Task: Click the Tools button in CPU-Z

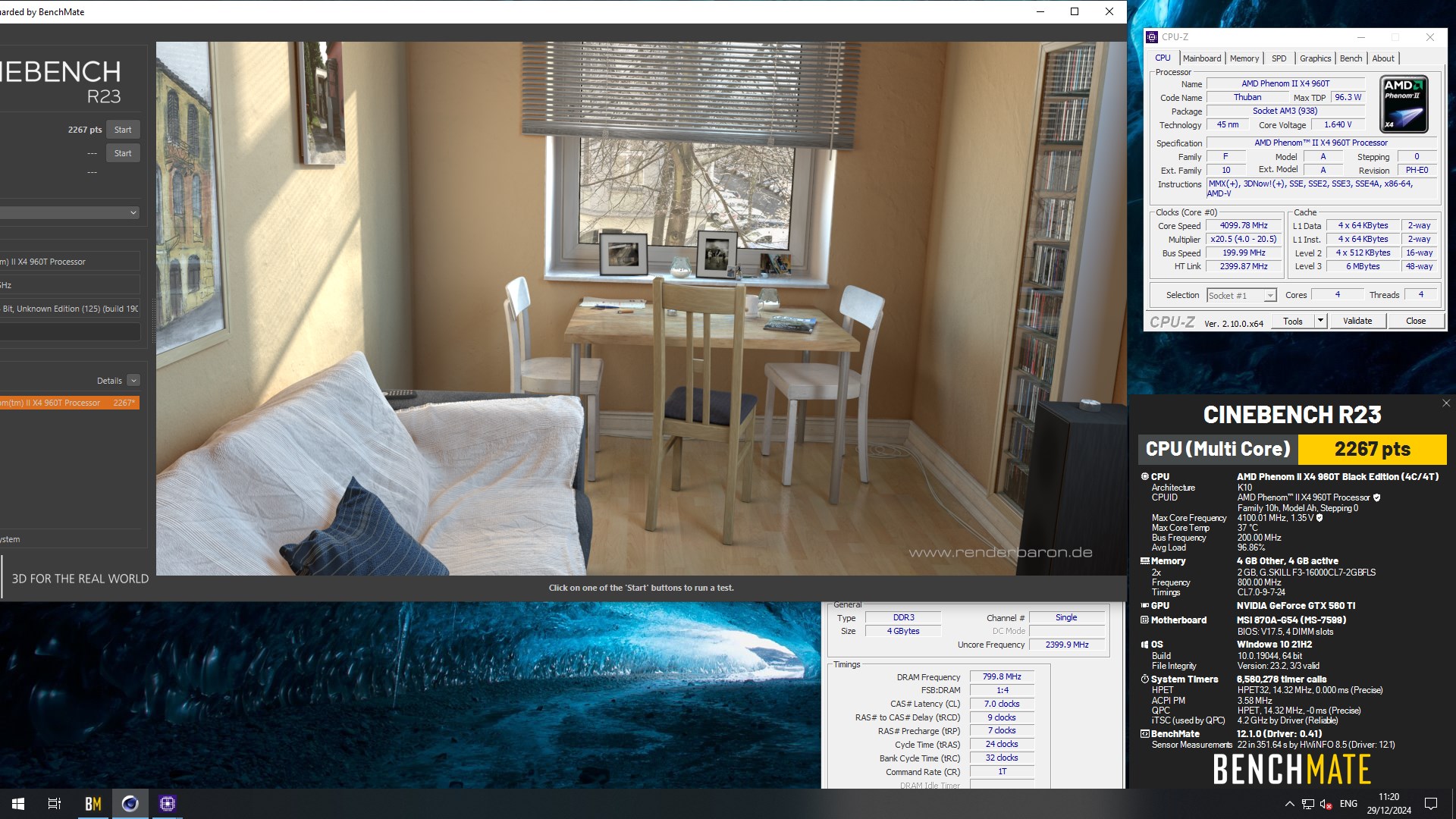Action: [x=1293, y=321]
